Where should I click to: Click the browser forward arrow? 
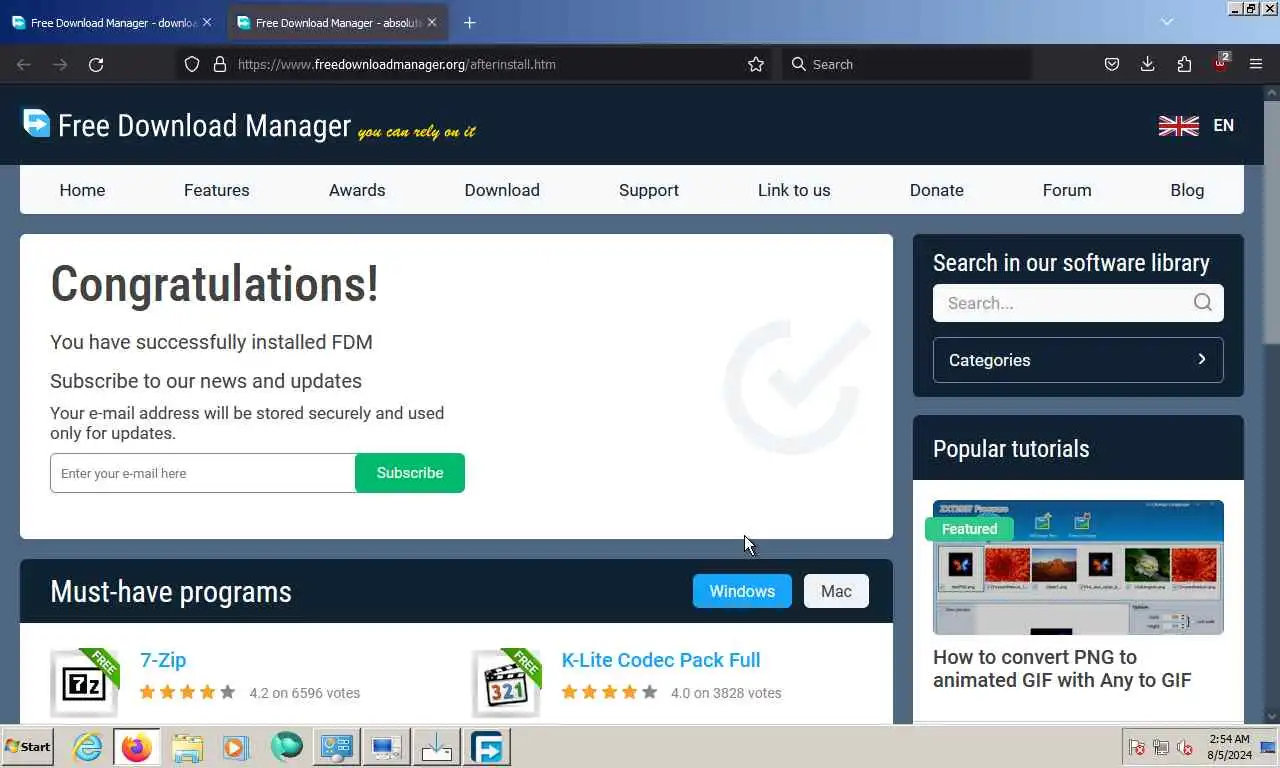pos(60,64)
